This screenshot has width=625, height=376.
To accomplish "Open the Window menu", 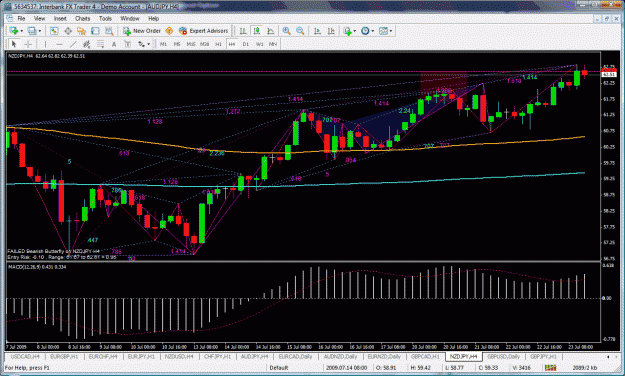I will click(x=130, y=18).
